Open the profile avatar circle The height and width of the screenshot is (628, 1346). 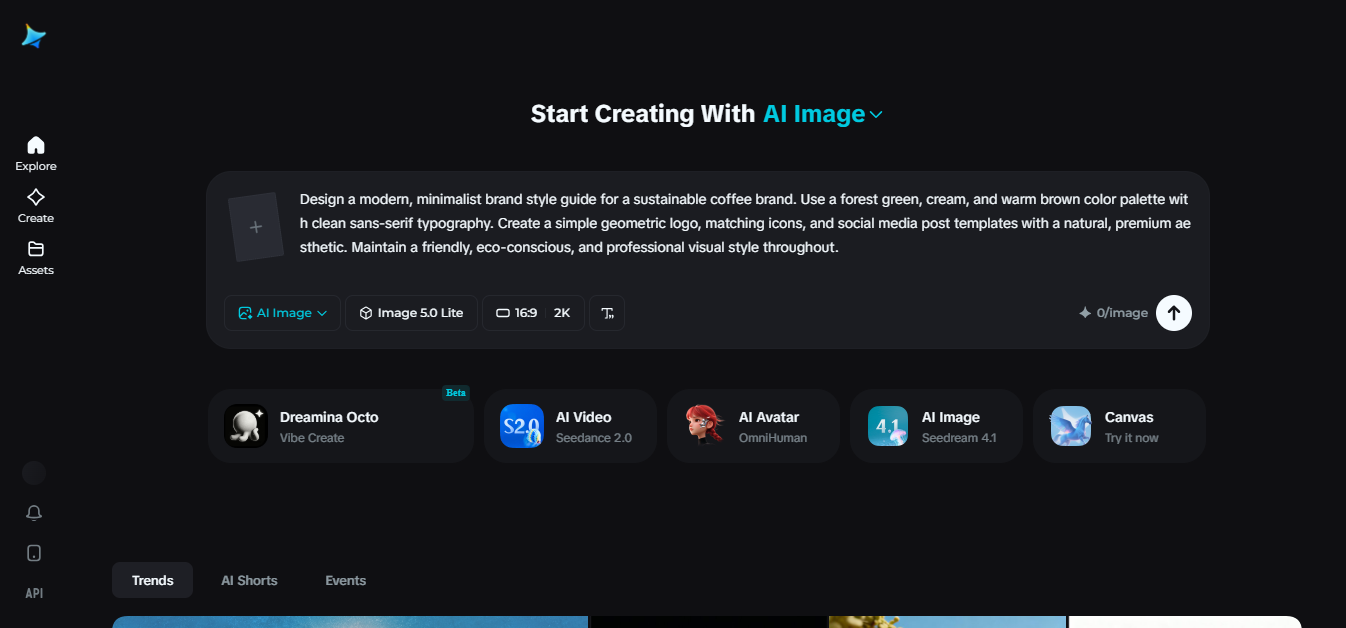(x=34, y=473)
